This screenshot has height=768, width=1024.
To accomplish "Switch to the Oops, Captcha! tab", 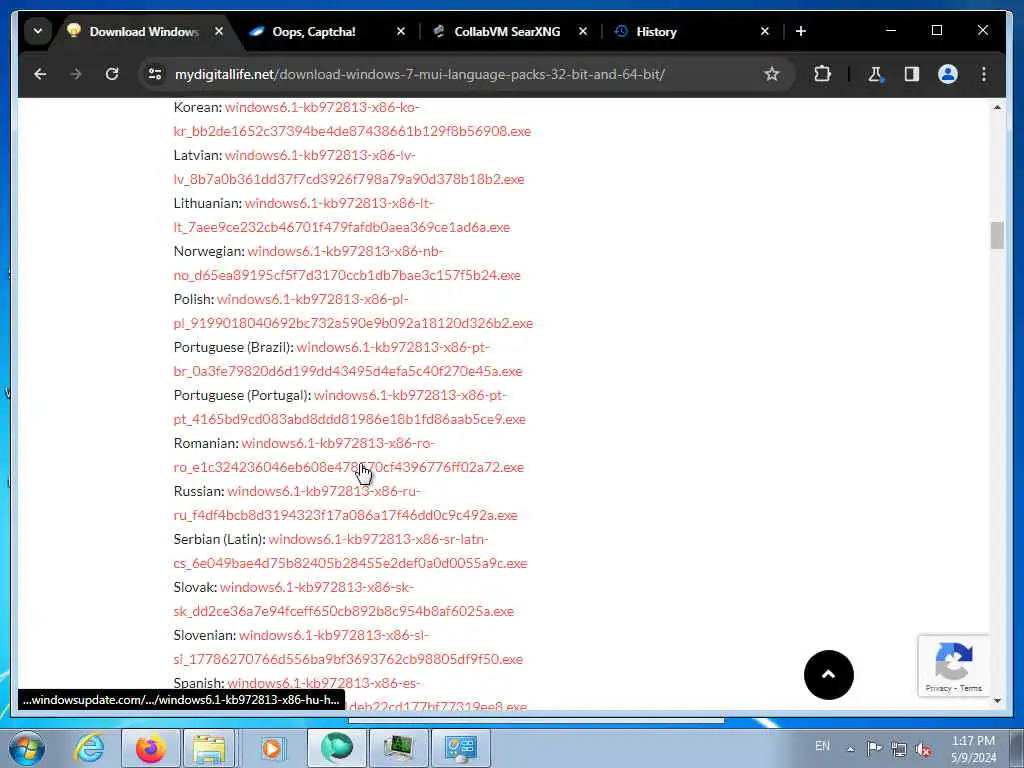I will [x=314, y=31].
